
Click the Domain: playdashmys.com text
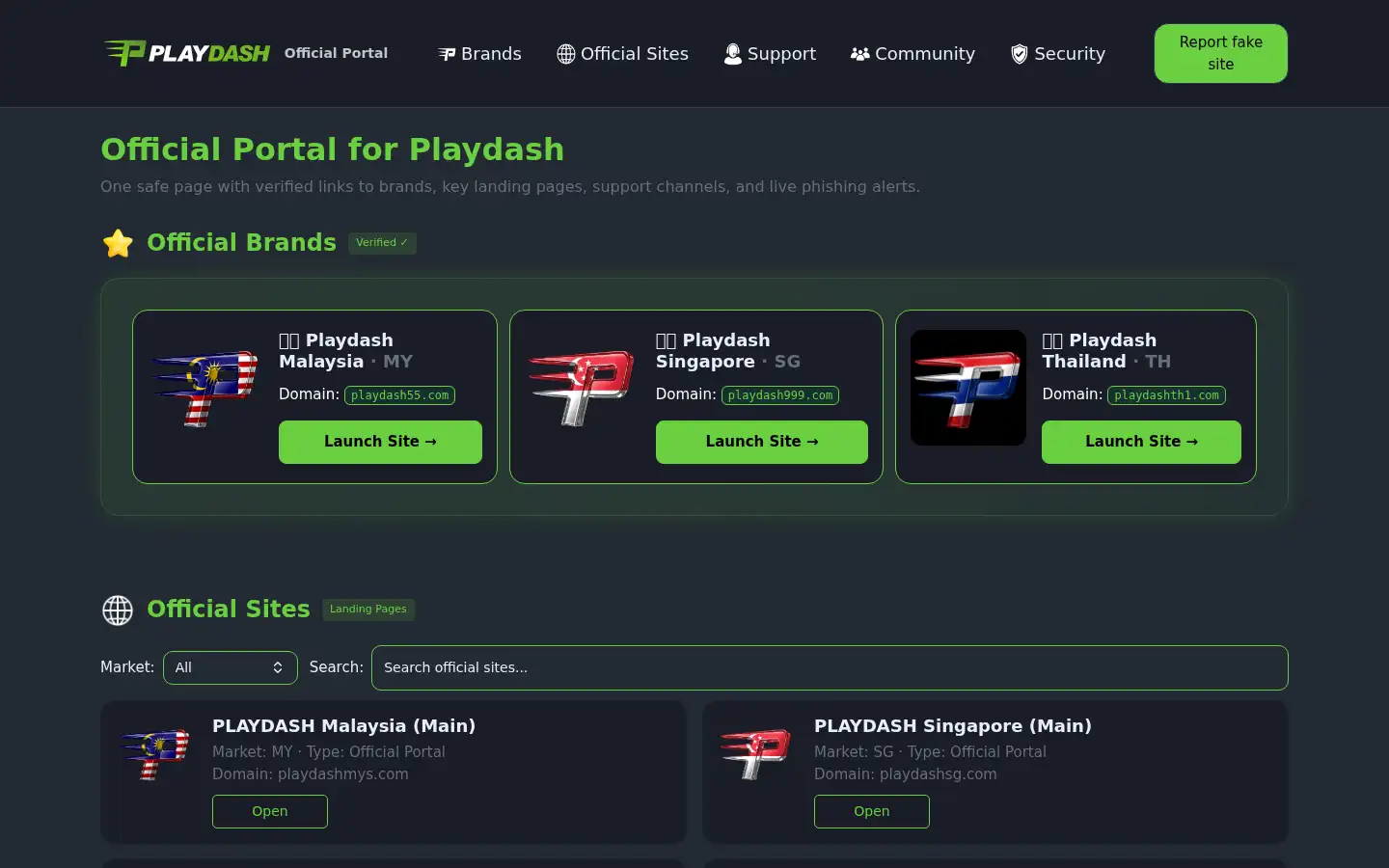(311, 774)
